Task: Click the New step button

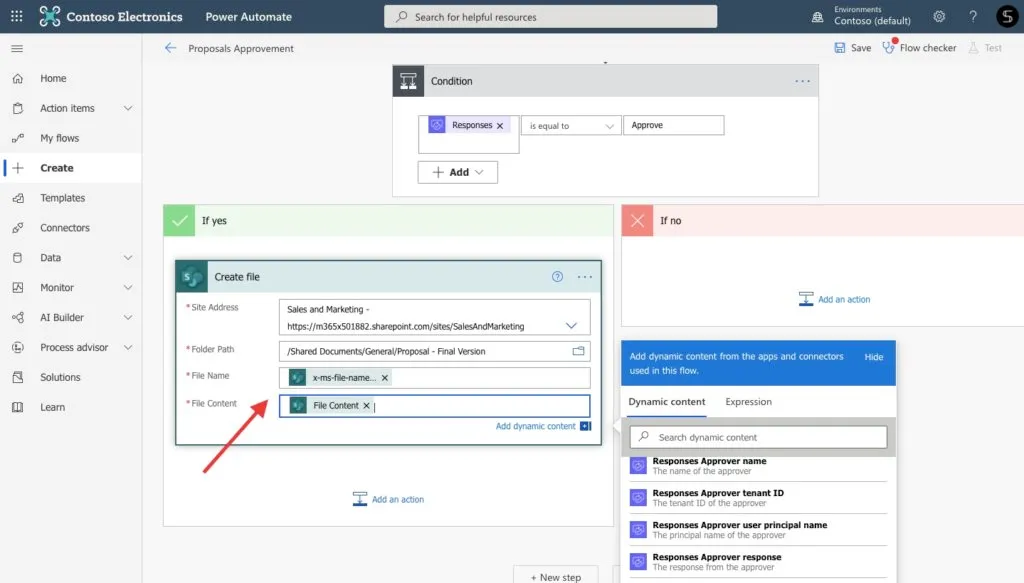Action: click(x=556, y=576)
